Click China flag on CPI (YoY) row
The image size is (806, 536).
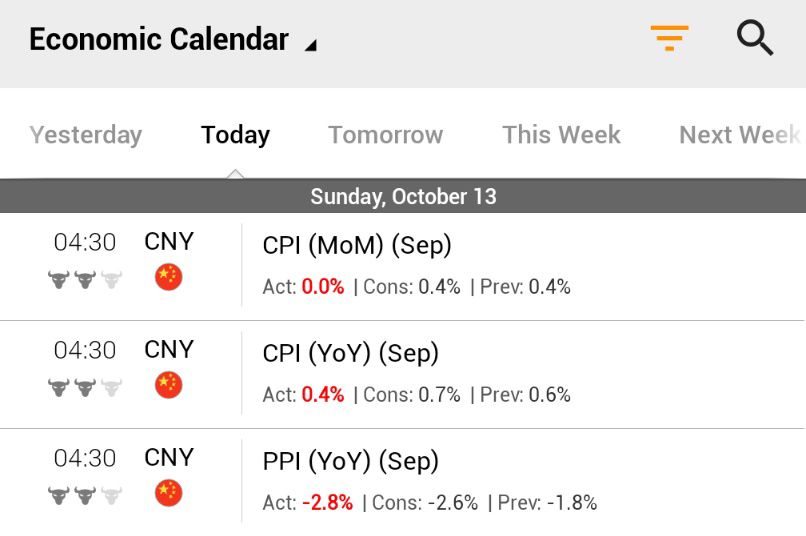(x=169, y=385)
